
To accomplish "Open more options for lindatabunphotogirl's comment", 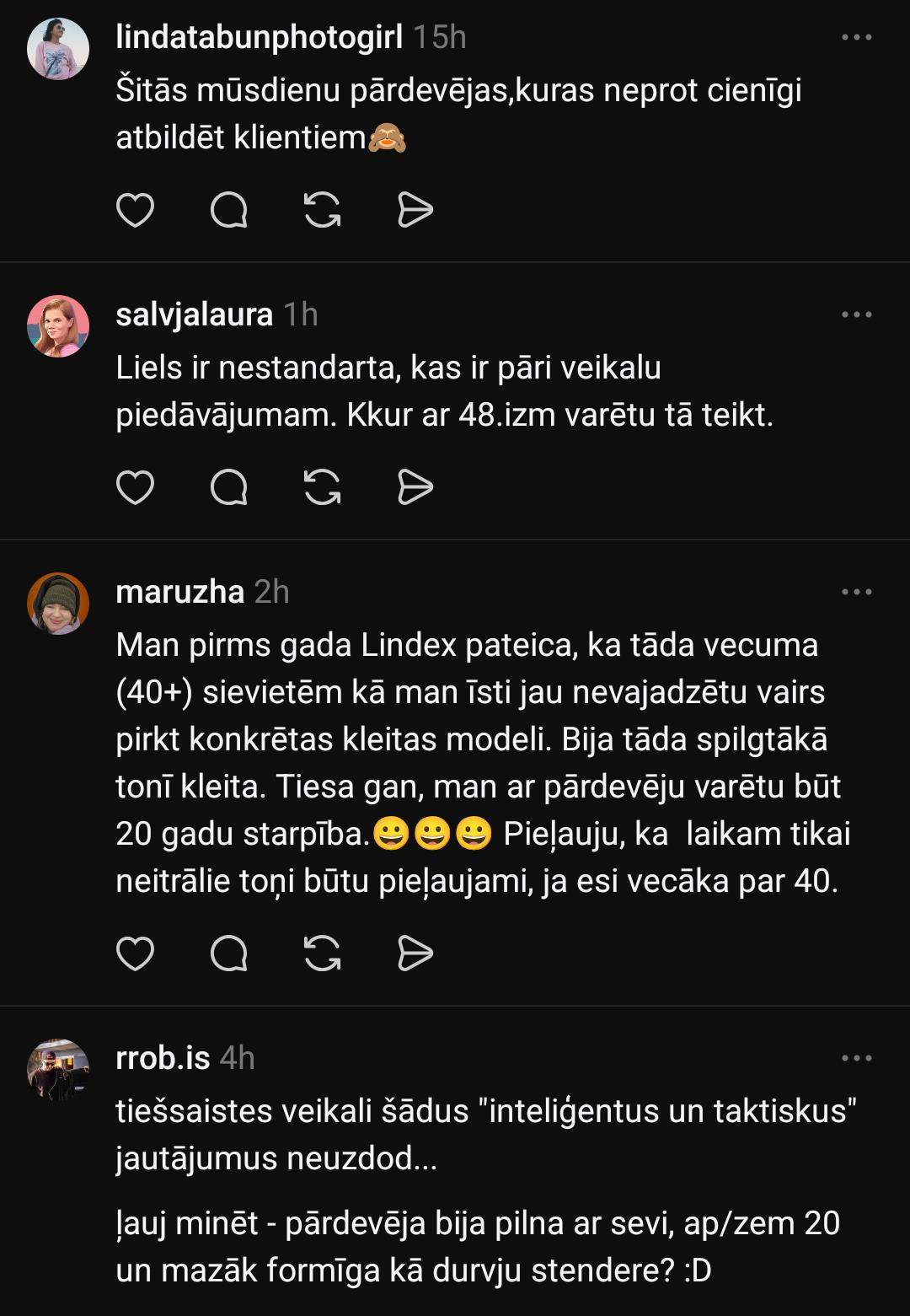I will coord(856,38).
